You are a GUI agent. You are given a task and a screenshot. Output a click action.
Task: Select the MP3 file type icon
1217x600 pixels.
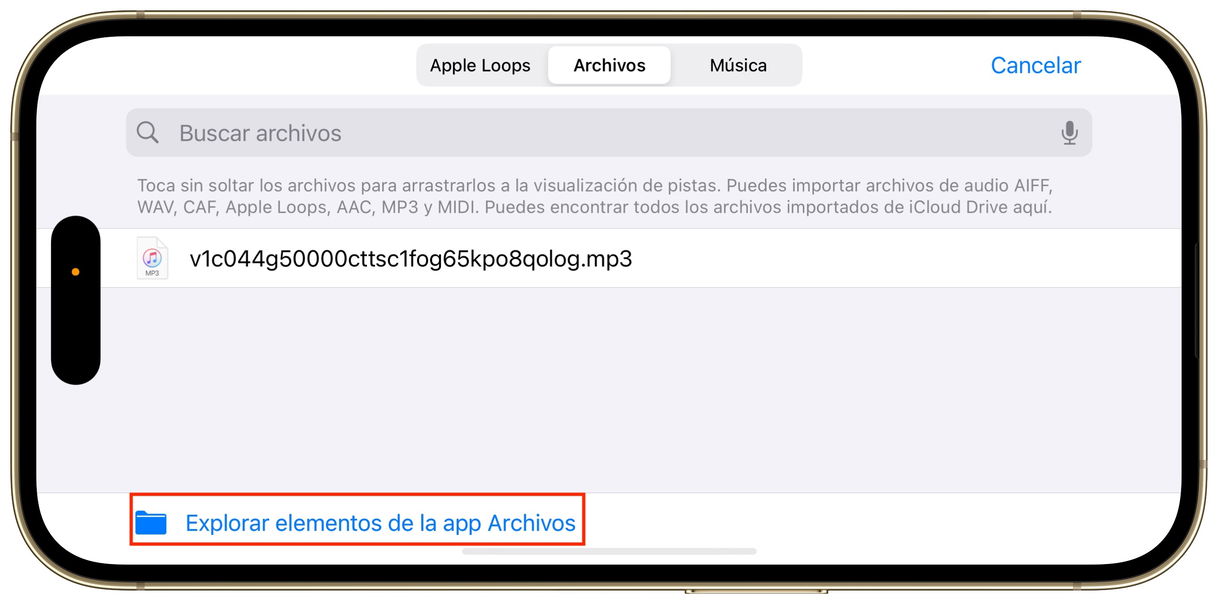pos(152,259)
